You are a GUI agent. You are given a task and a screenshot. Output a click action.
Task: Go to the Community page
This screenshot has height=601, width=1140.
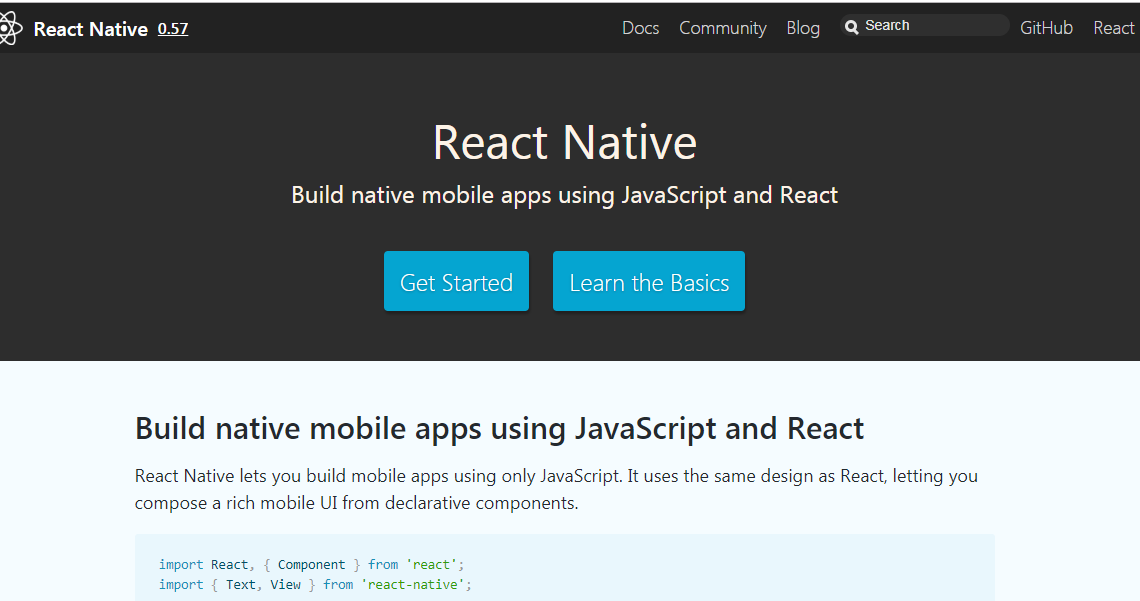(722, 28)
